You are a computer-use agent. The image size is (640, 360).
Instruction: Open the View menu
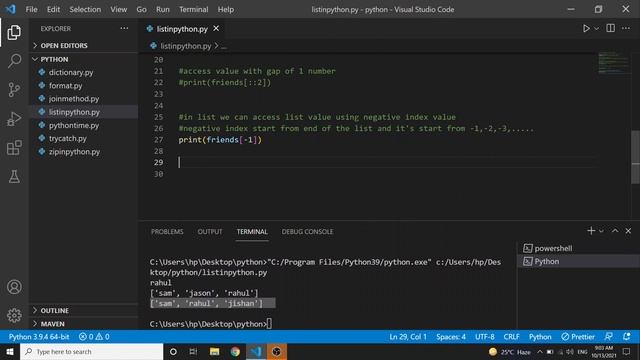(x=118, y=9)
